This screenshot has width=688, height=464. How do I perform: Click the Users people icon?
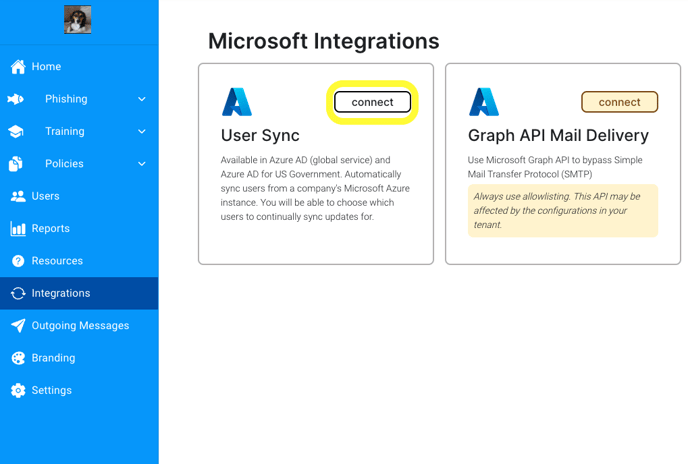click(x=18, y=196)
